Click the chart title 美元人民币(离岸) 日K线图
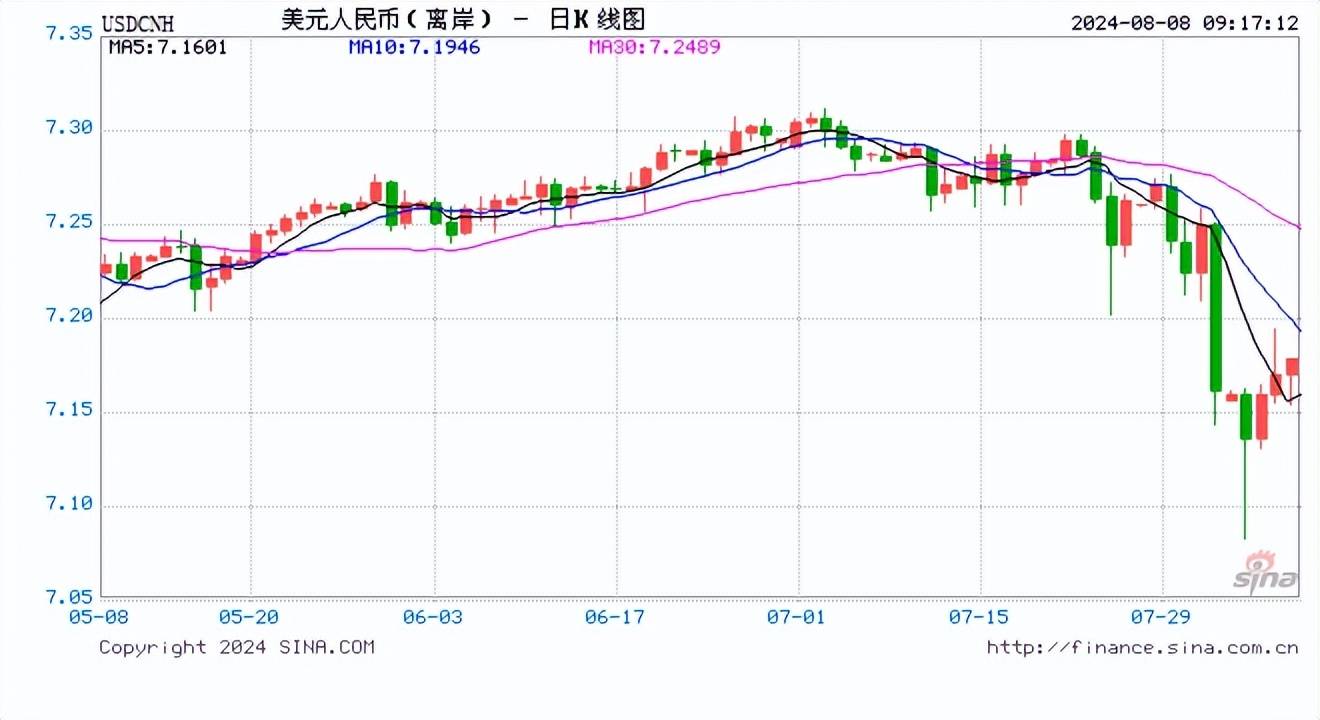 point(463,20)
